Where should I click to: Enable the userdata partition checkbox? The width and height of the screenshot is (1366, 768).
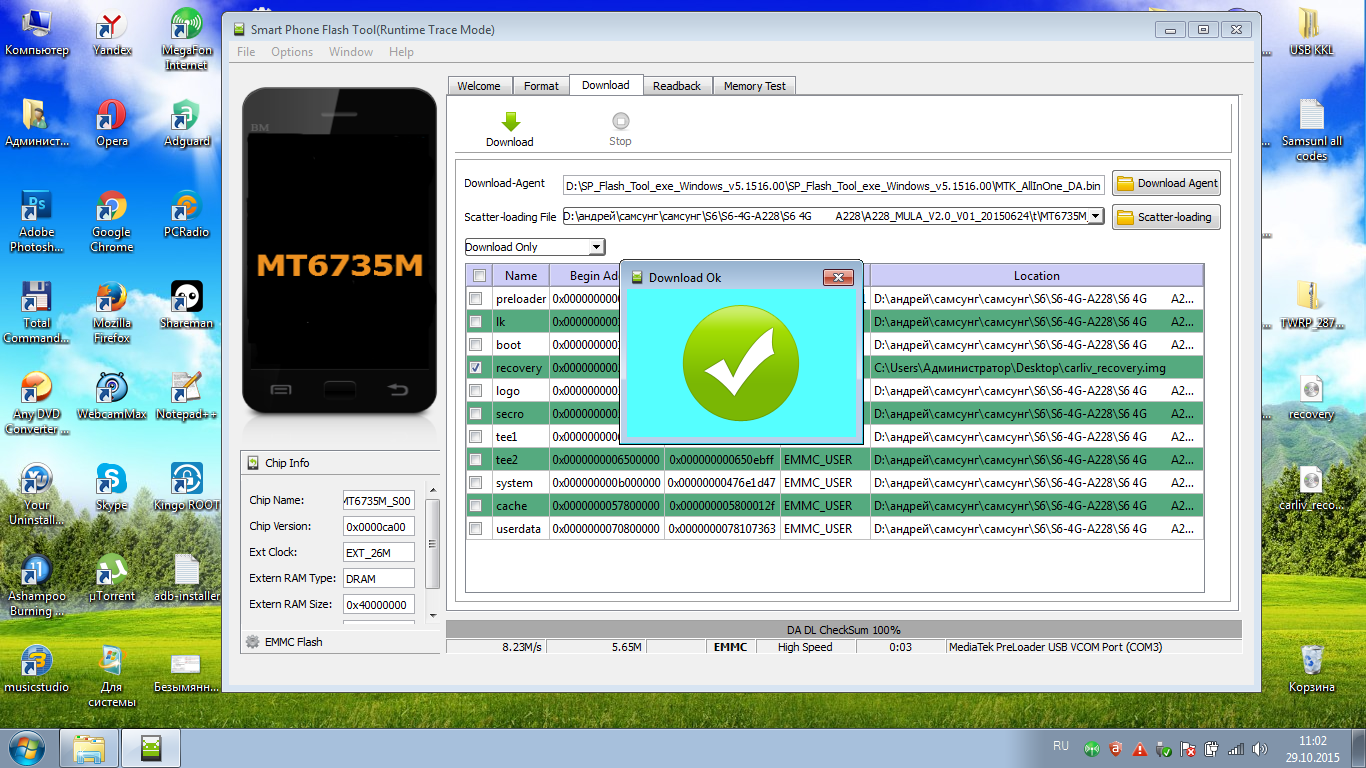pyautogui.click(x=476, y=529)
